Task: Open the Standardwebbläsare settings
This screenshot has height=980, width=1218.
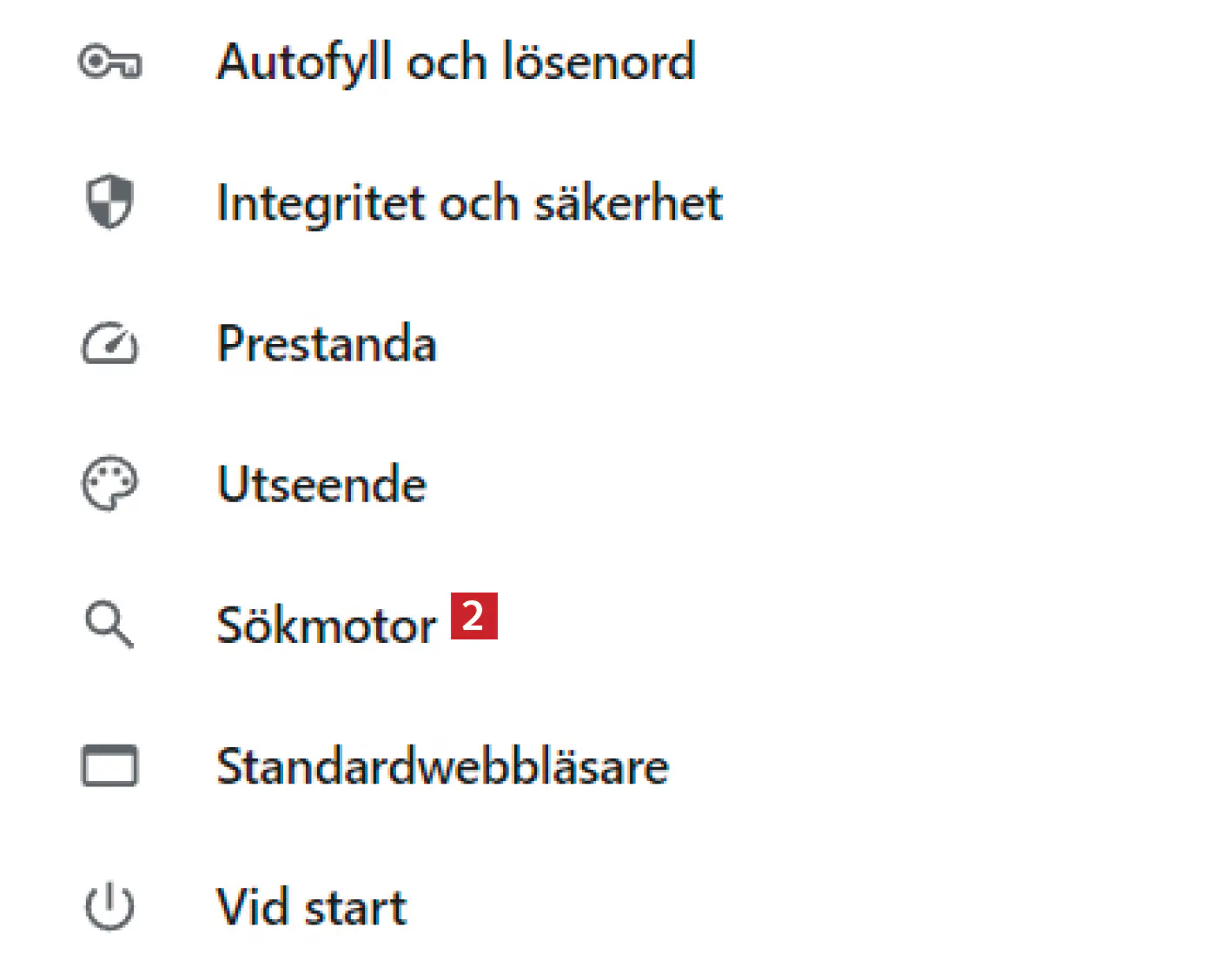Action: [x=442, y=766]
